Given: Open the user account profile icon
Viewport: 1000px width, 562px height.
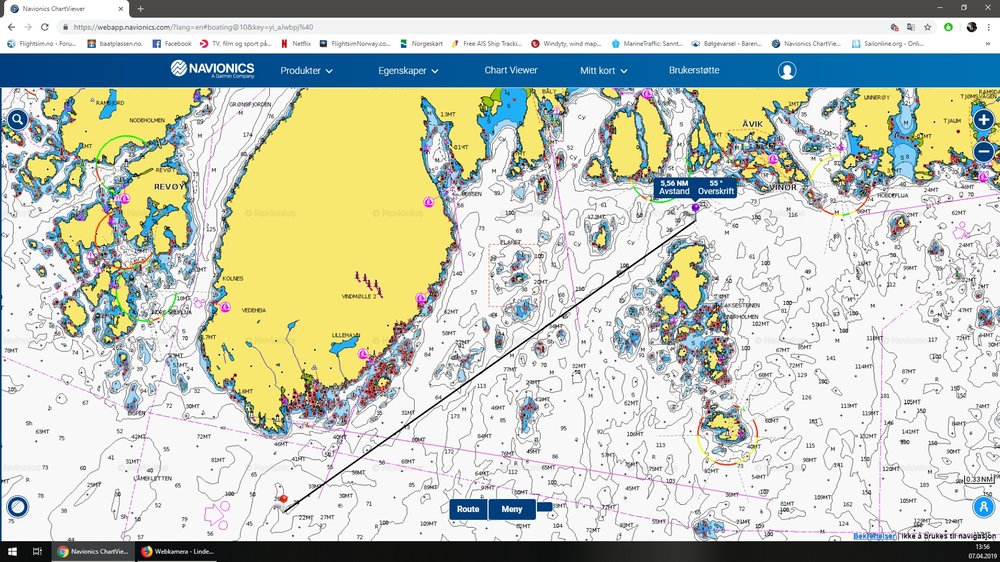Looking at the screenshot, I should point(787,70).
